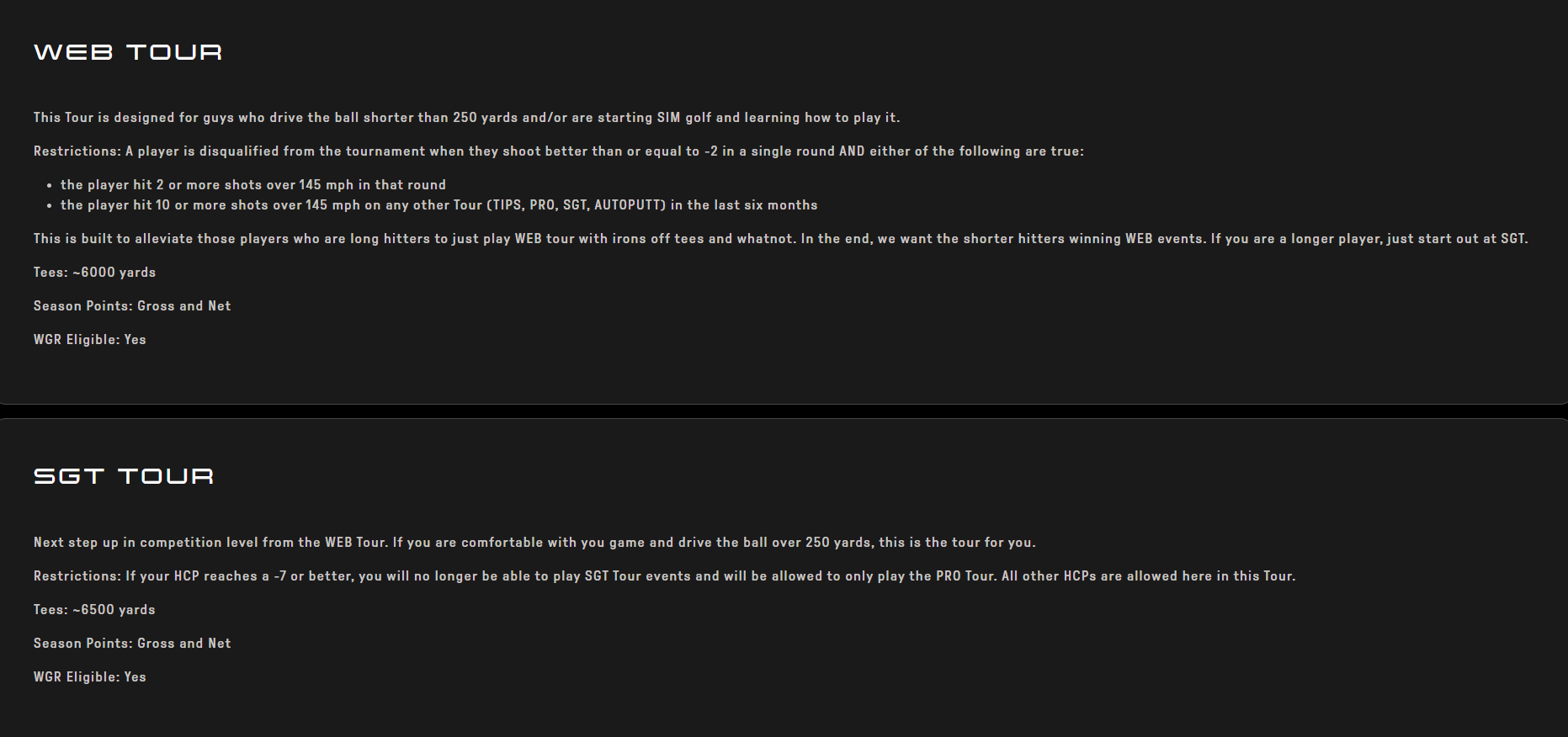This screenshot has width=1568, height=737.
Task: Click the SGT TOUR heading
Action: point(124,476)
